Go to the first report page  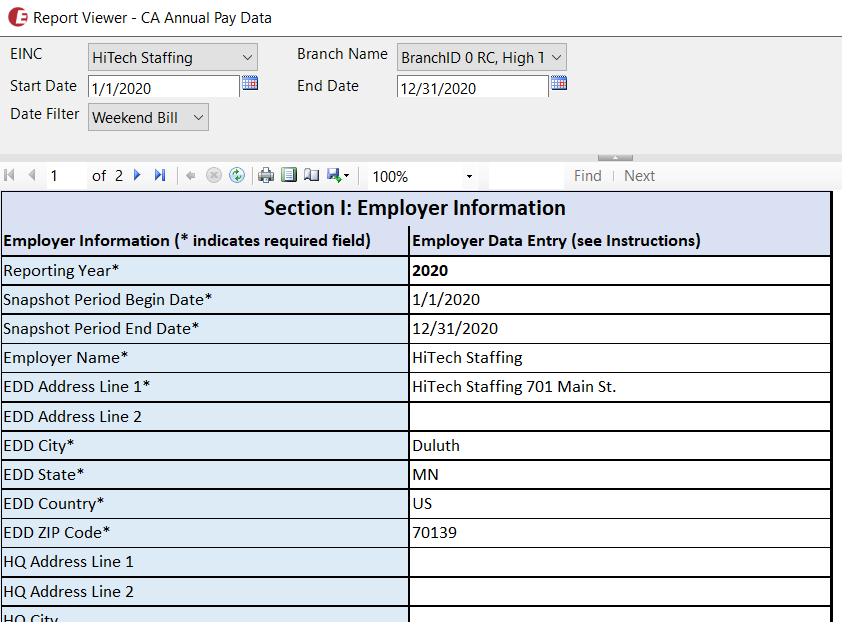[x=10, y=176]
